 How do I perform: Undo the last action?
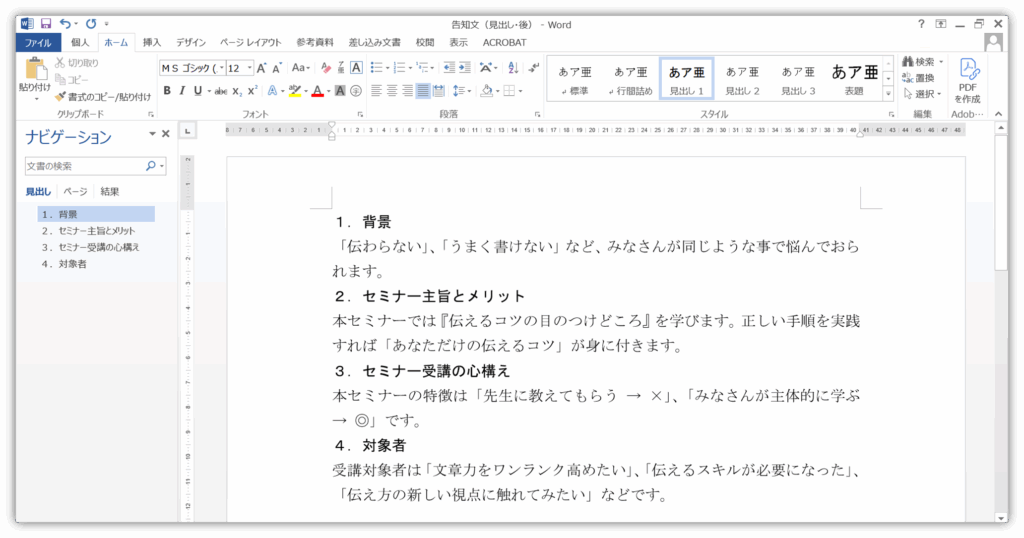[65, 24]
